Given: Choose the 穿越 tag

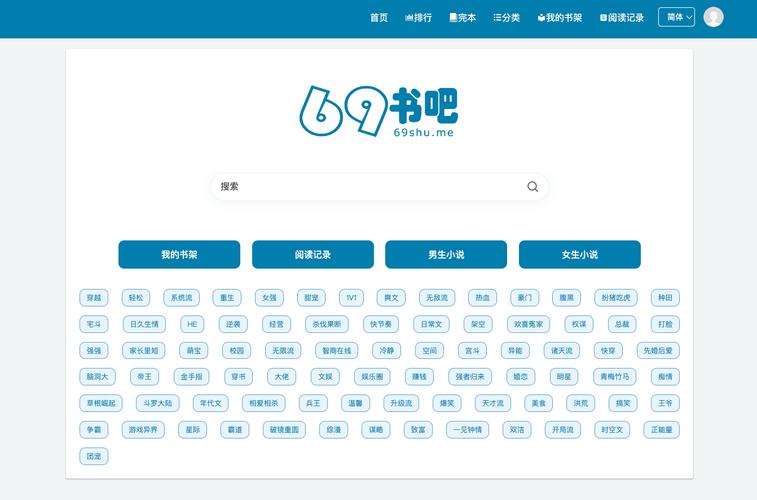Looking at the screenshot, I should pos(94,298).
